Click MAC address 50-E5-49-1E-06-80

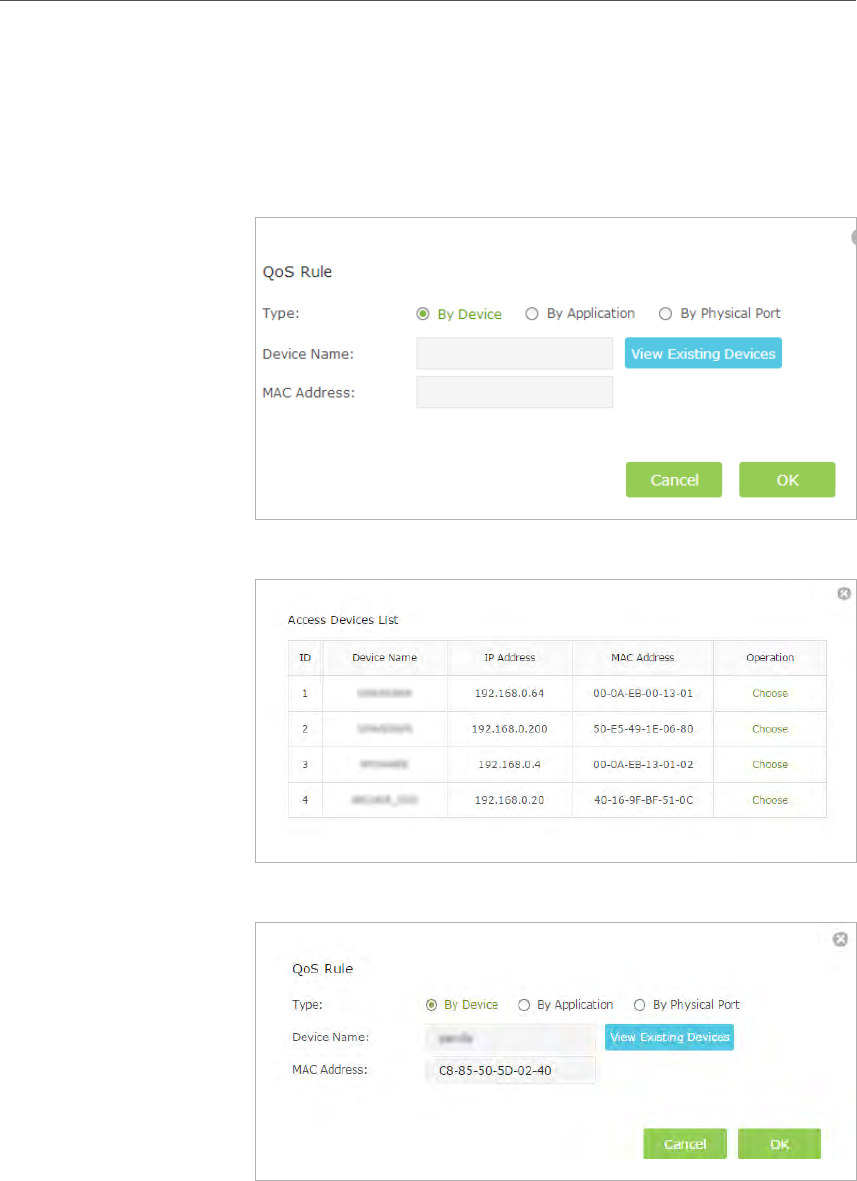[x=642, y=729]
